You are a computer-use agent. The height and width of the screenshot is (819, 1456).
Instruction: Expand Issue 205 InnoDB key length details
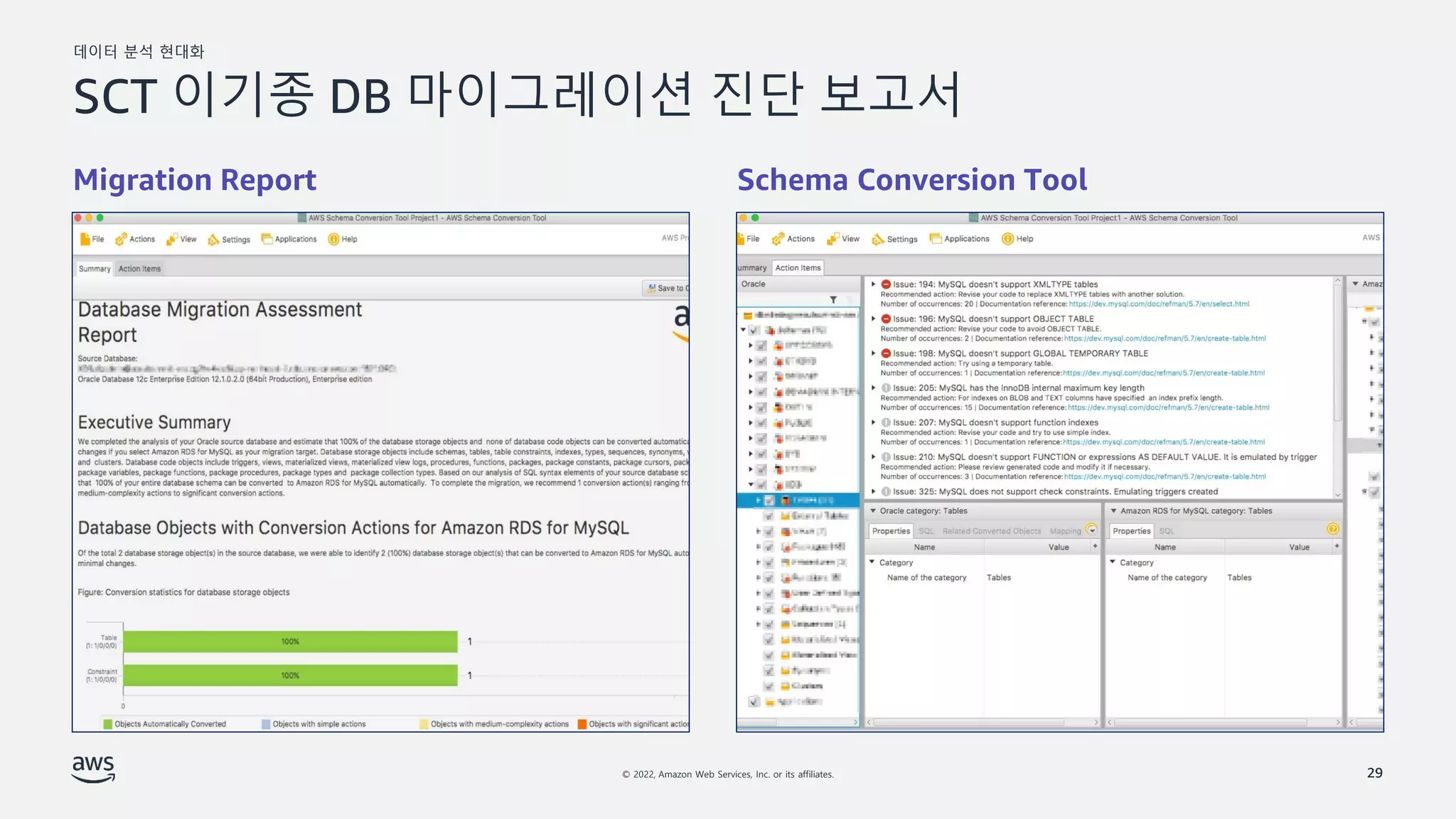tap(874, 388)
